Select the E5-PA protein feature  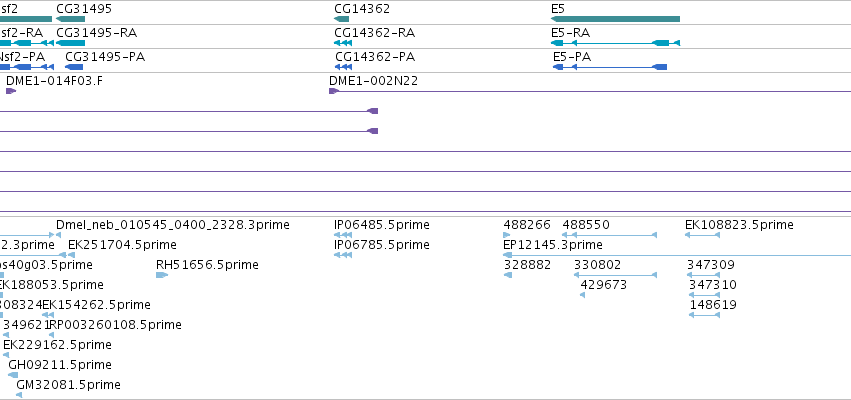click(609, 67)
